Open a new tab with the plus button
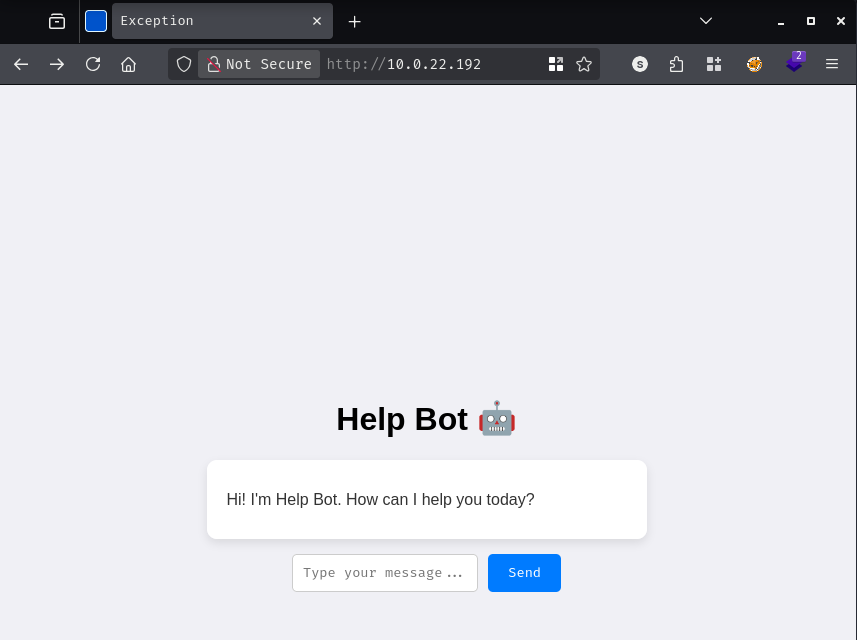 pos(354,21)
